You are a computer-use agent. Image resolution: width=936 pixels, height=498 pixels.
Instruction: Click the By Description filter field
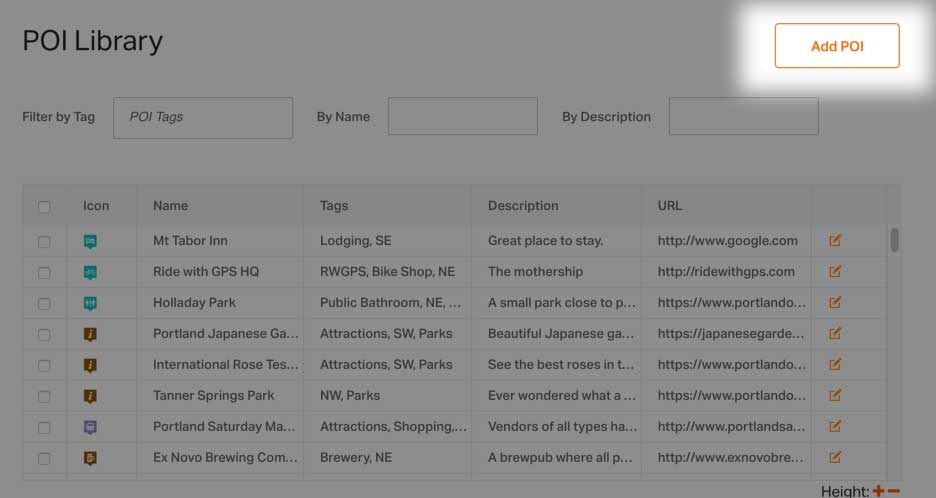coord(744,116)
